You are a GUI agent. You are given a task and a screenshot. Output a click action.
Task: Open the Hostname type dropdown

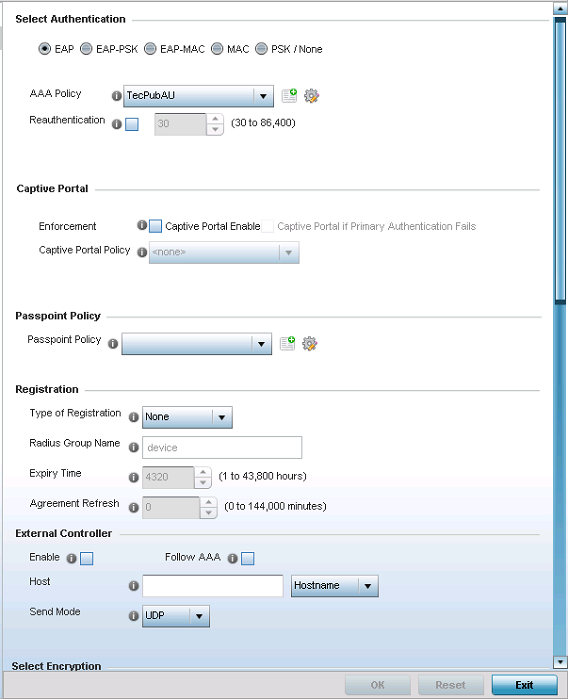tap(334, 586)
